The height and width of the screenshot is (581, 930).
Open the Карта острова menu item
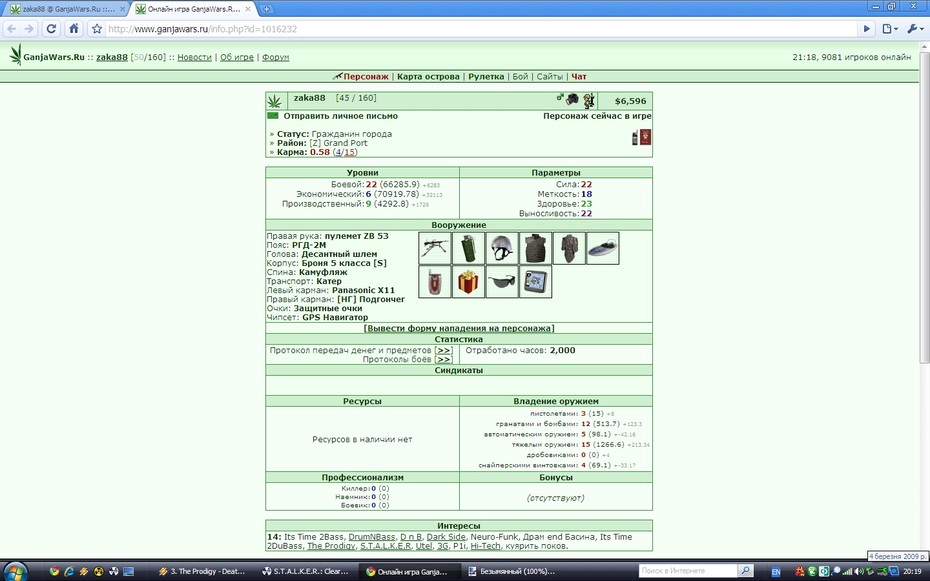point(428,76)
